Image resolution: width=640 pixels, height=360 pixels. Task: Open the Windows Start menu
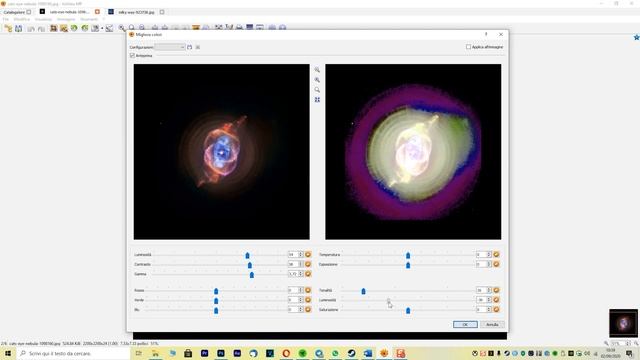tap(8, 353)
